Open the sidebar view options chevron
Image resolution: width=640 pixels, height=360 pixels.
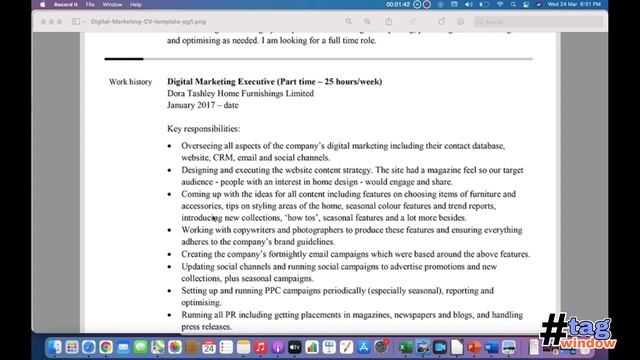pyautogui.click(x=84, y=22)
